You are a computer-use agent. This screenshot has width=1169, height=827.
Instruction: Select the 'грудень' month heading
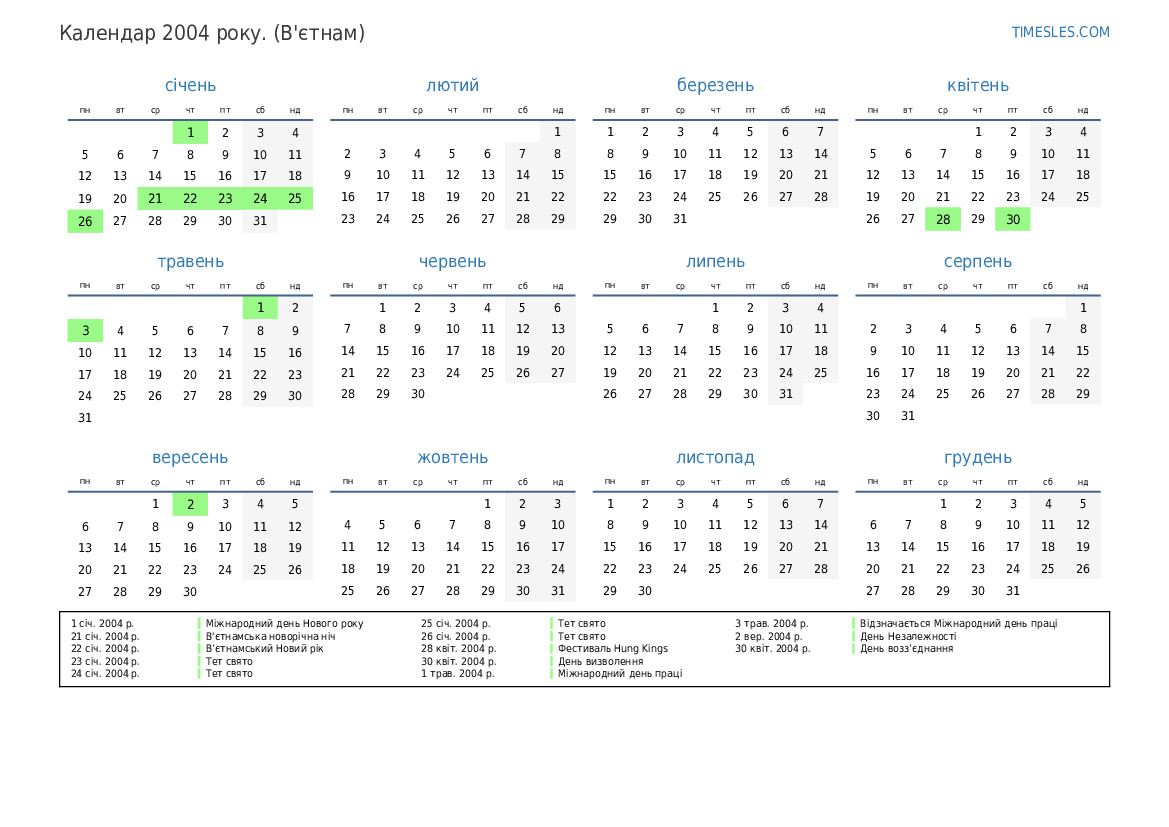(977, 458)
